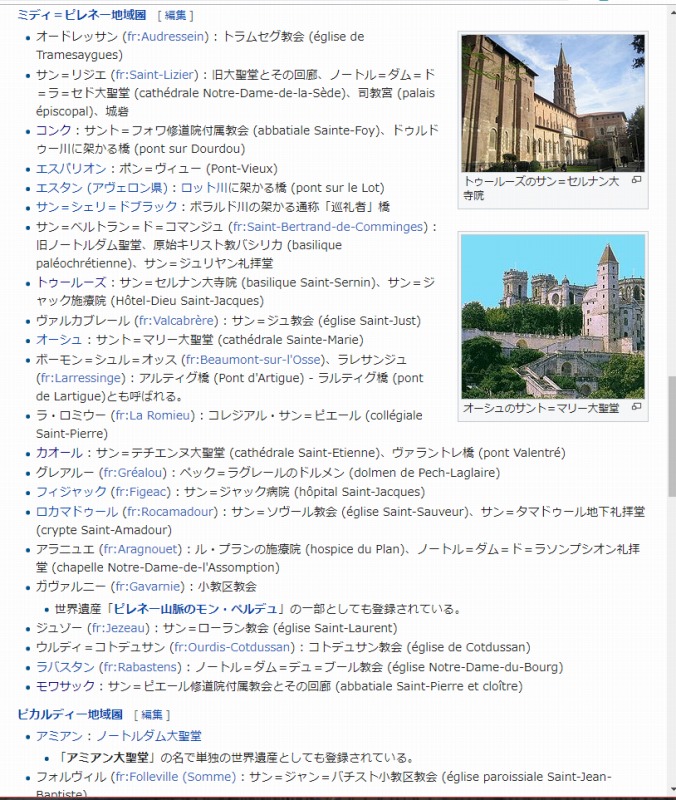This screenshot has height=800, width=676.
Task: Click the caption トゥールーズのサン=セルナン大寺院
Action: [x=541, y=188]
